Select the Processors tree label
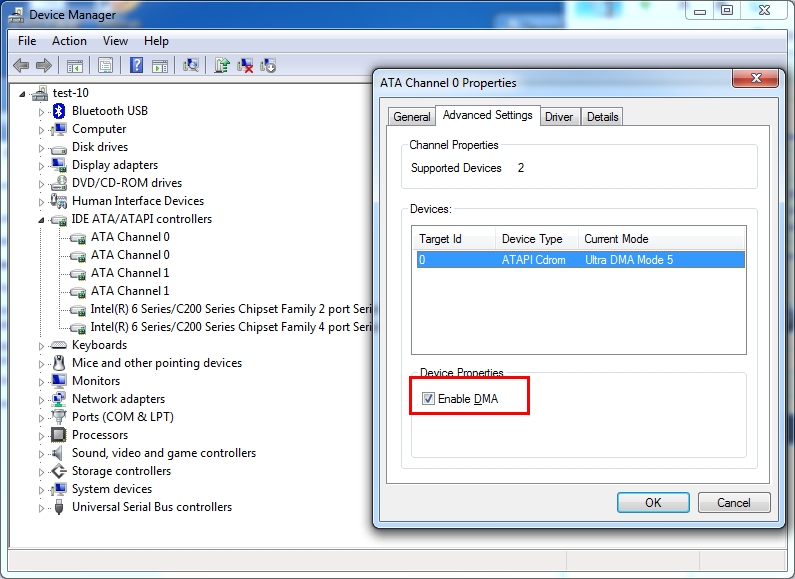The image size is (795, 579). (100, 435)
